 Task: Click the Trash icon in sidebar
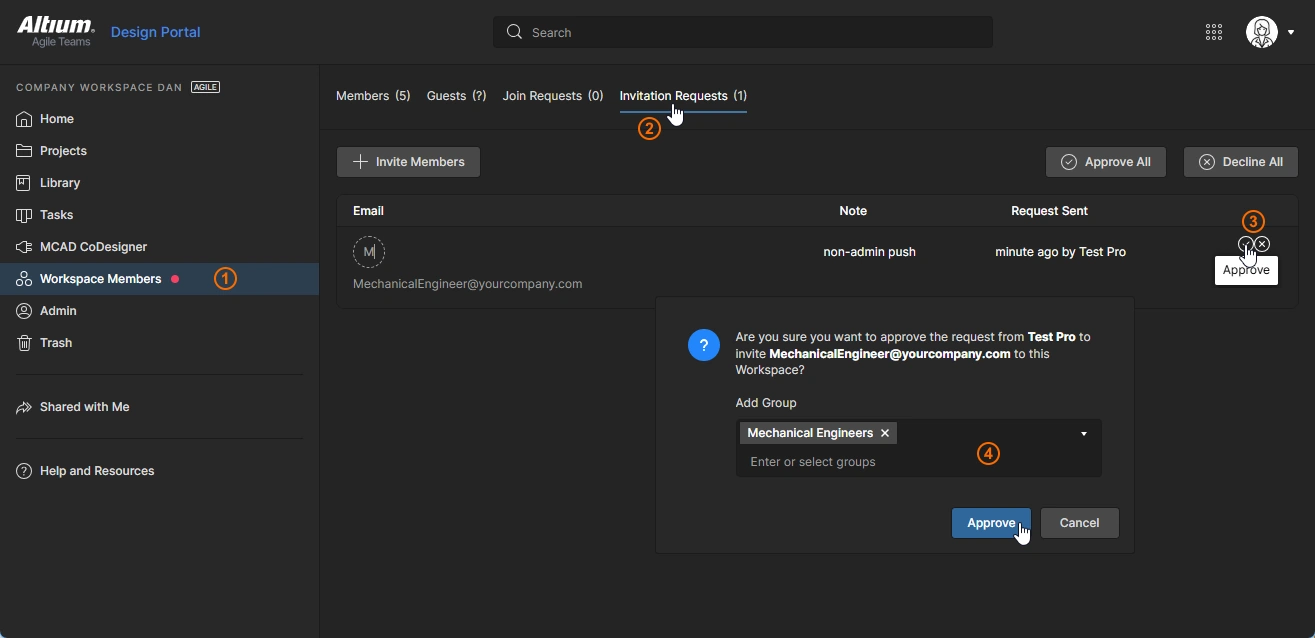coord(24,343)
